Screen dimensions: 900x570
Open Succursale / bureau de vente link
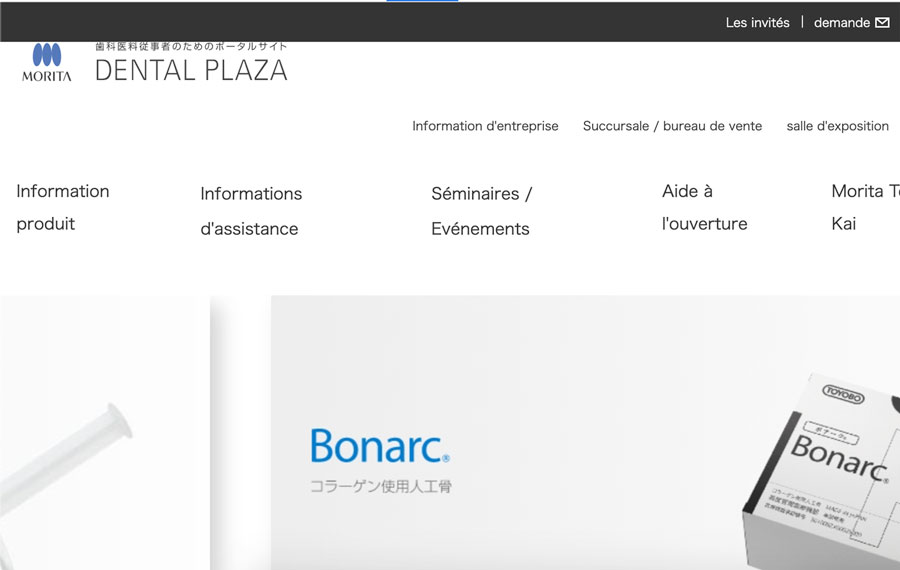click(672, 126)
